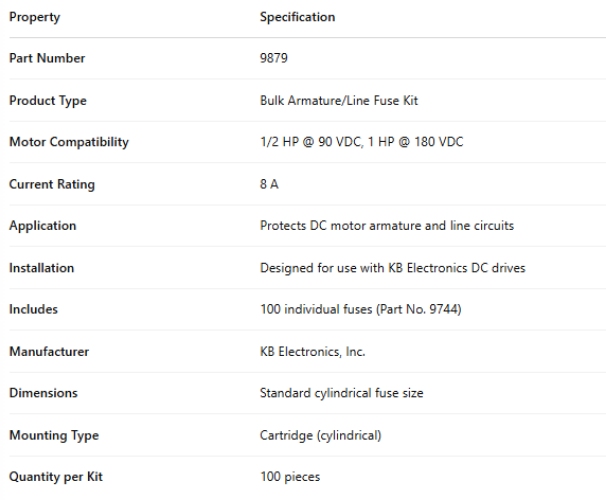
Task: Select the Standard cylindrical fuse size text
Action: [x=341, y=394]
